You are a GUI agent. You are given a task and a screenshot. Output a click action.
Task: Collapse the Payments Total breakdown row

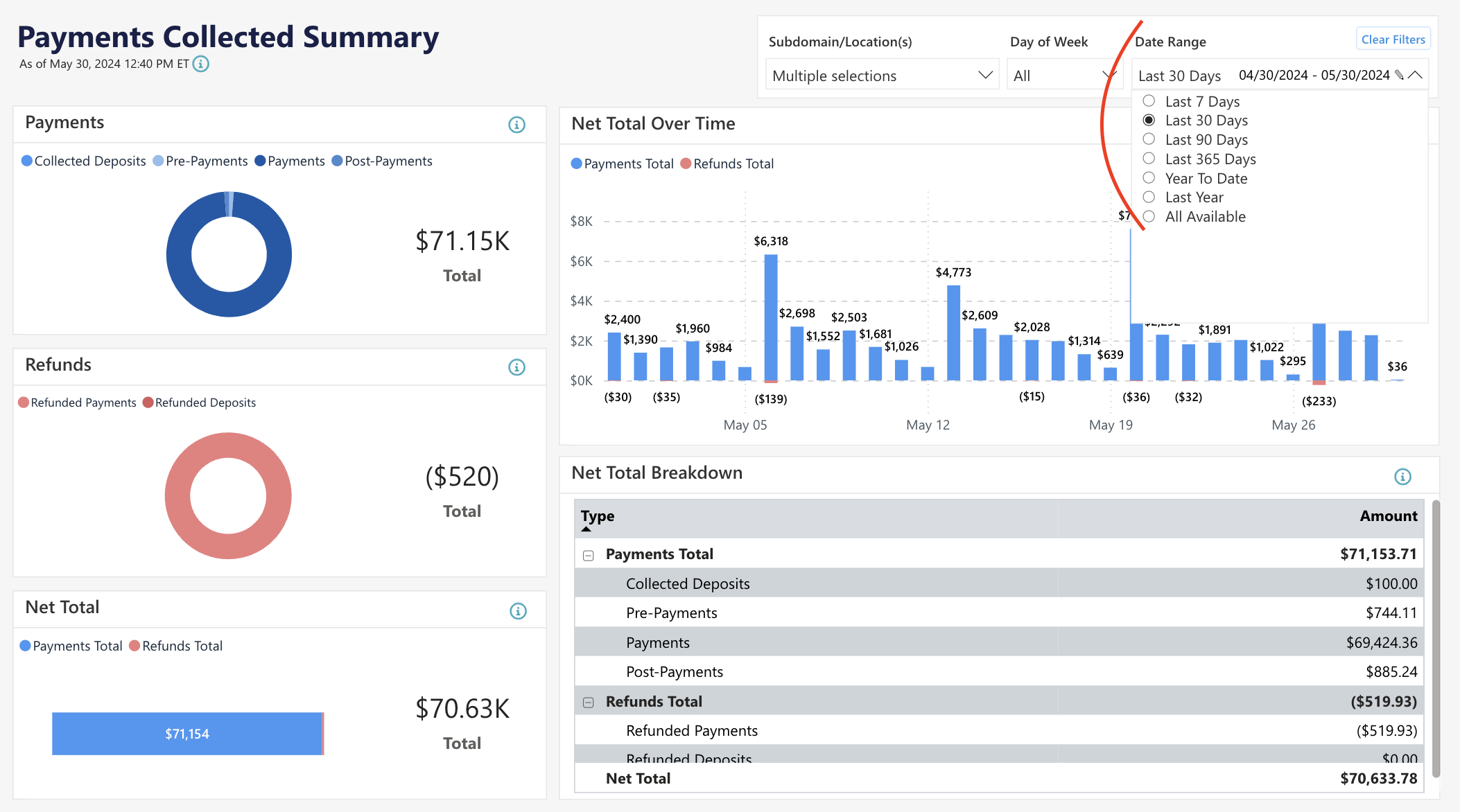(x=589, y=554)
